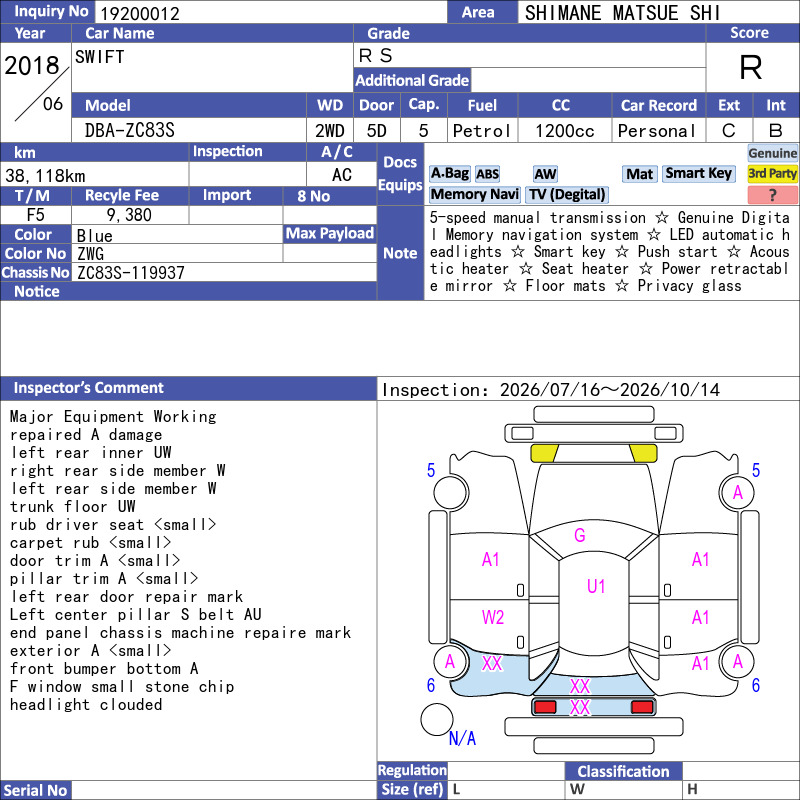Toggle the Genuine legend label
Image resolution: width=800 pixels, height=800 pixels.
[772, 153]
